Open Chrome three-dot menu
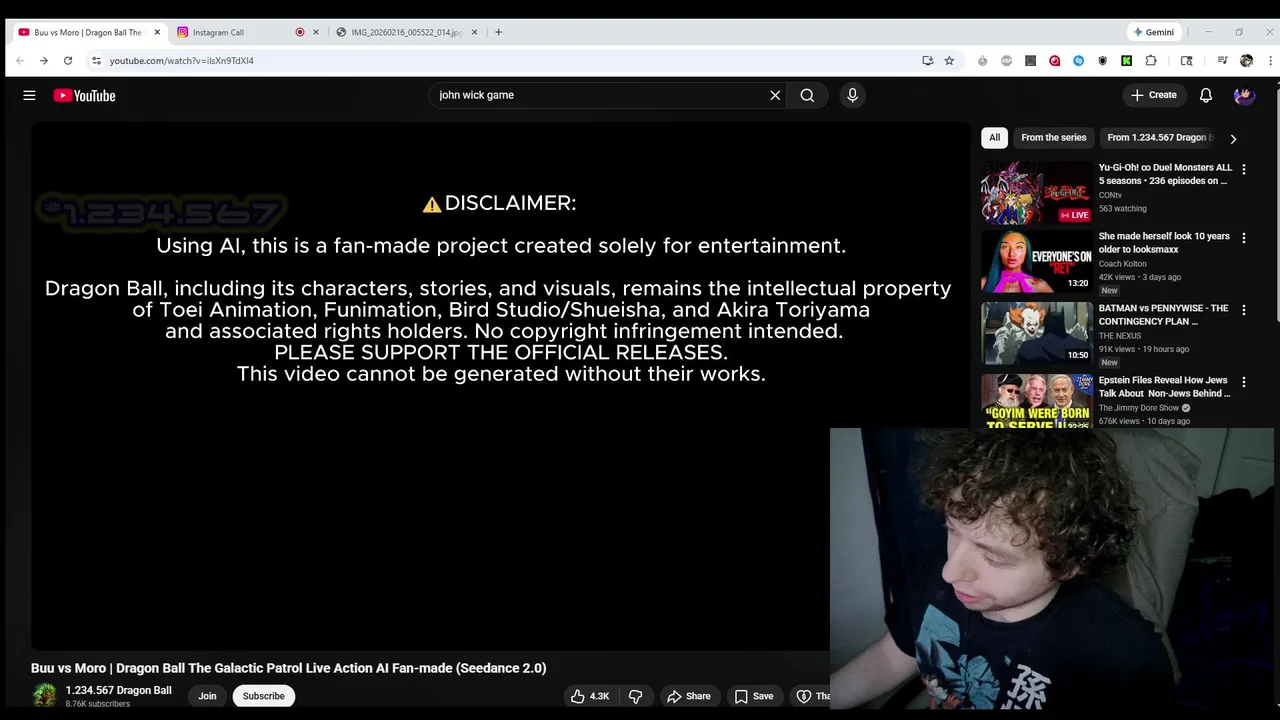 (1270, 61)
